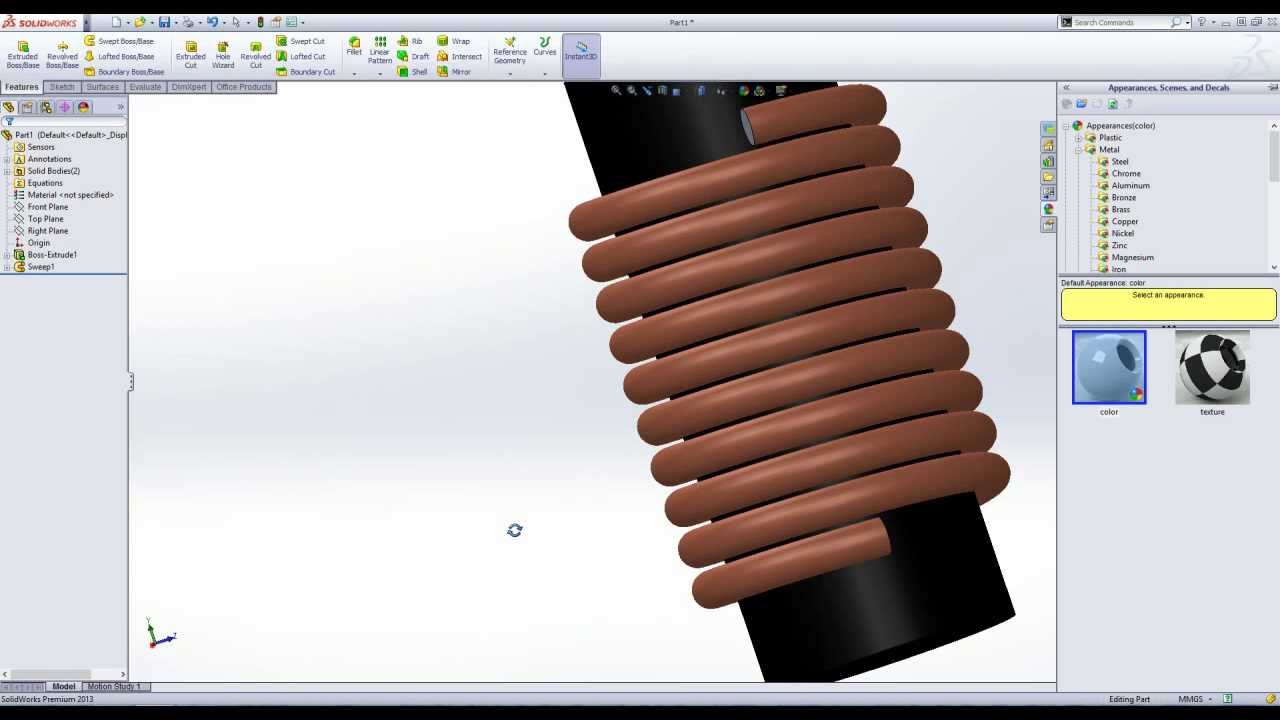Screen dimensions: 1280x720
Task: Open the Office Products tab
Action: (244, 87)
